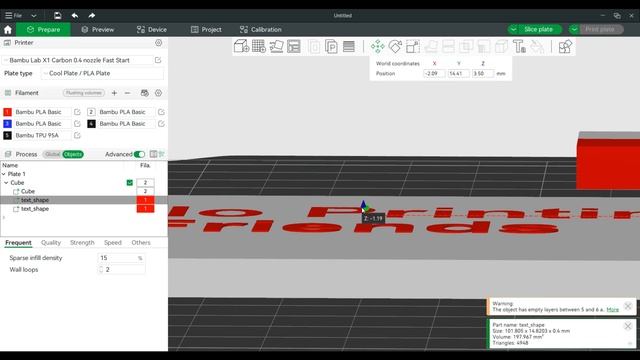Click the compare presets icon beside Advanced

tap(153, 154)
